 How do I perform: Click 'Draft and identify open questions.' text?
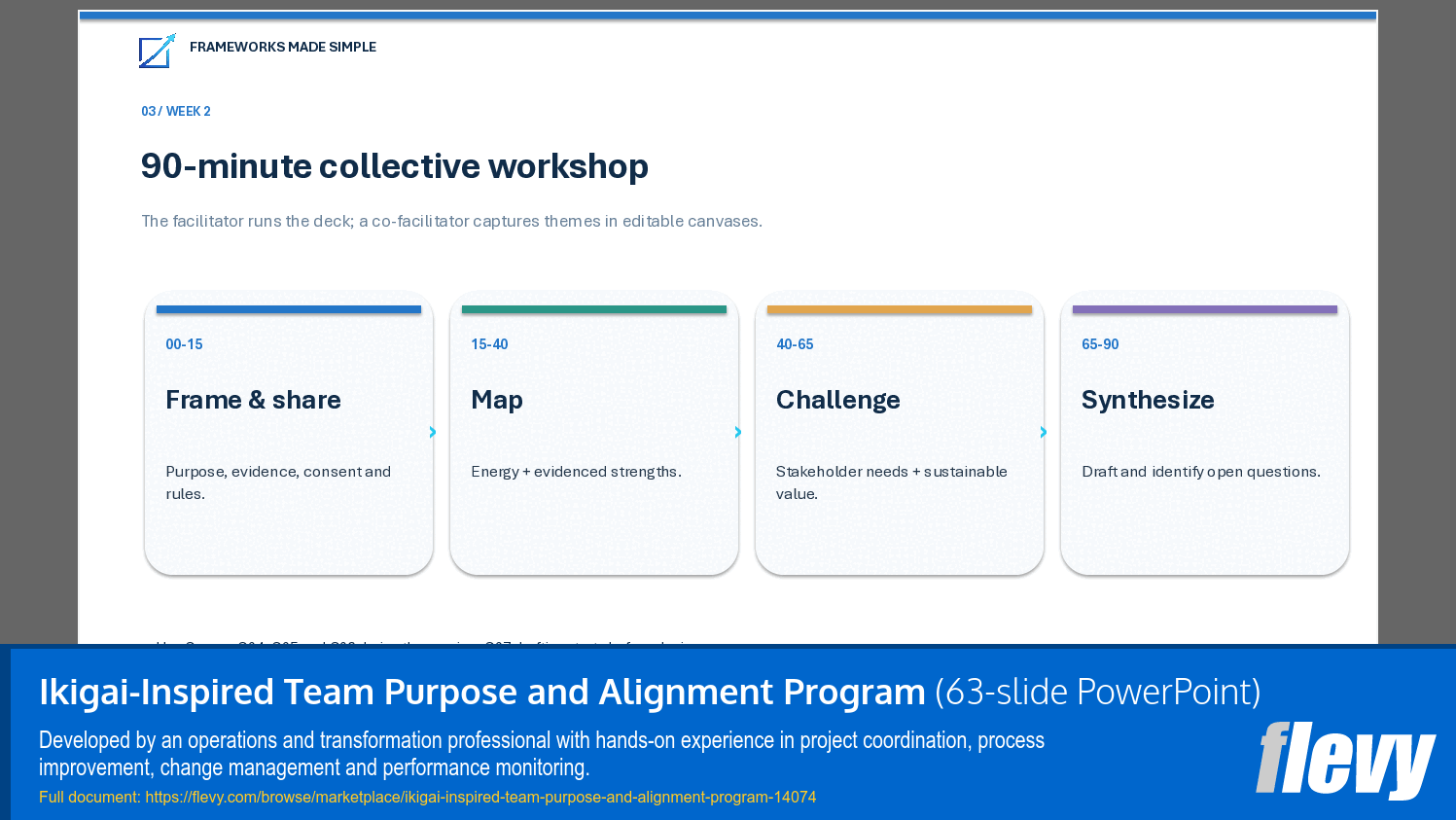1201,472
